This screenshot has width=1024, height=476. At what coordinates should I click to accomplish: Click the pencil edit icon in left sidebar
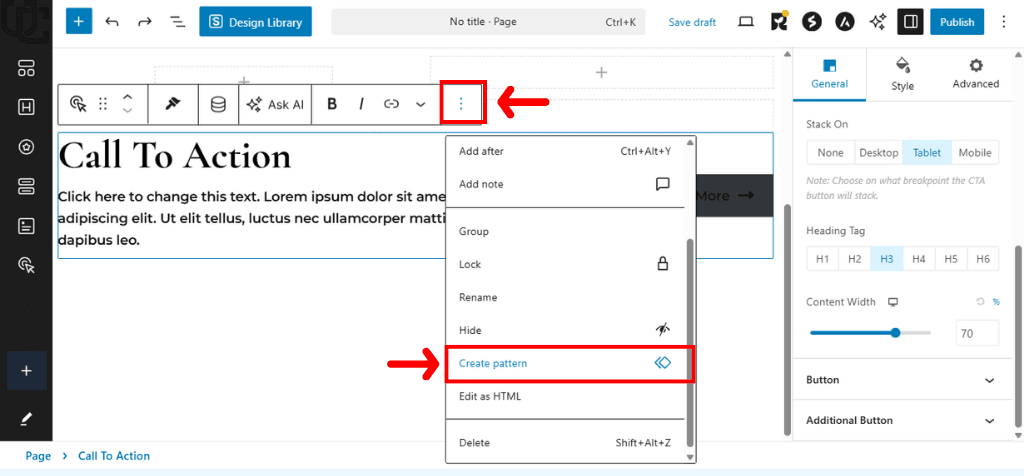(26, 418)
